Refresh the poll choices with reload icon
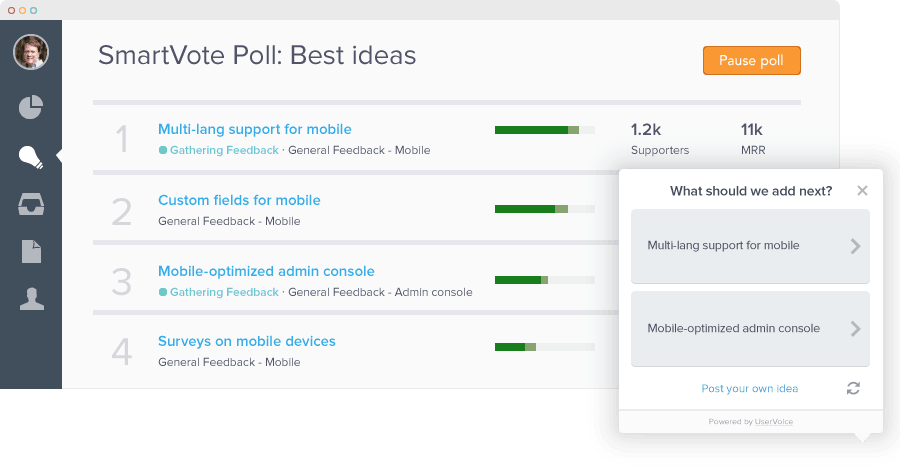 853,388
